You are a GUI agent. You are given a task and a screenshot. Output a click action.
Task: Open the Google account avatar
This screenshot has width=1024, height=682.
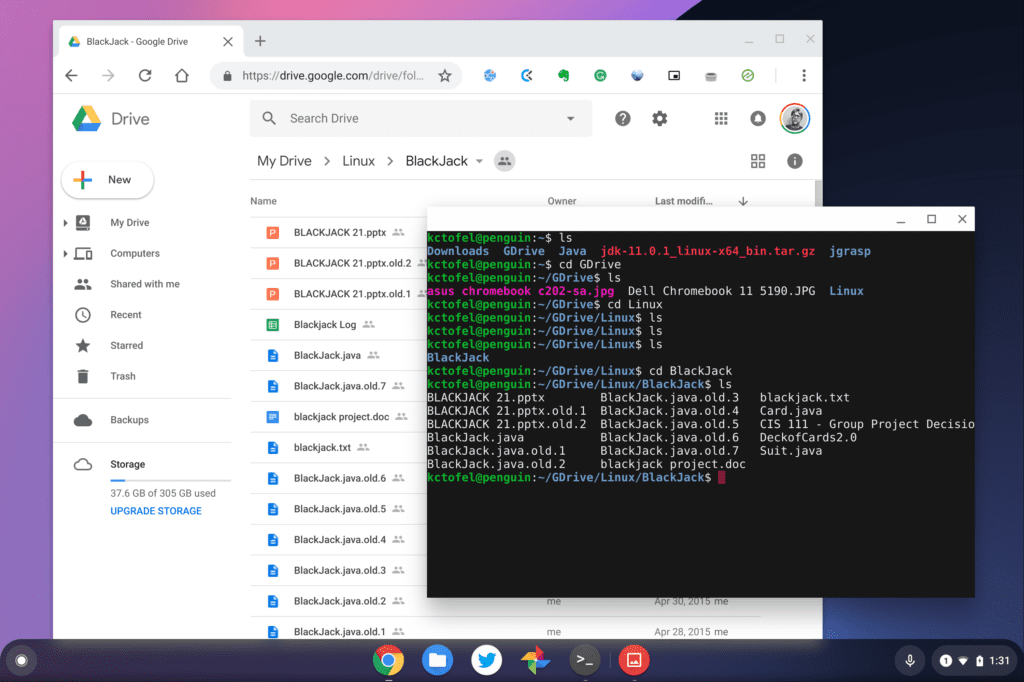point(795,118)
